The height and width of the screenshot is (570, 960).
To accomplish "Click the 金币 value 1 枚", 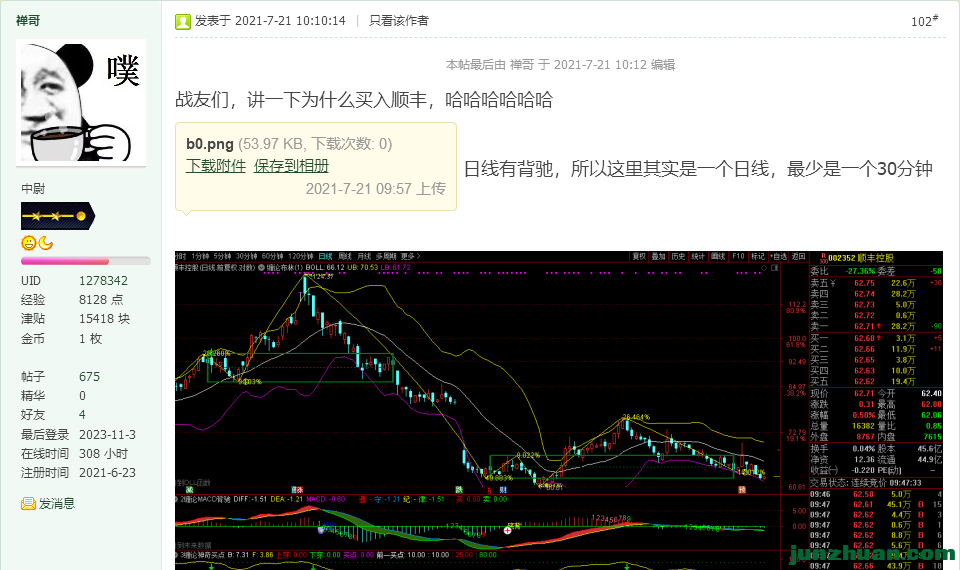I will click(90, 339).
